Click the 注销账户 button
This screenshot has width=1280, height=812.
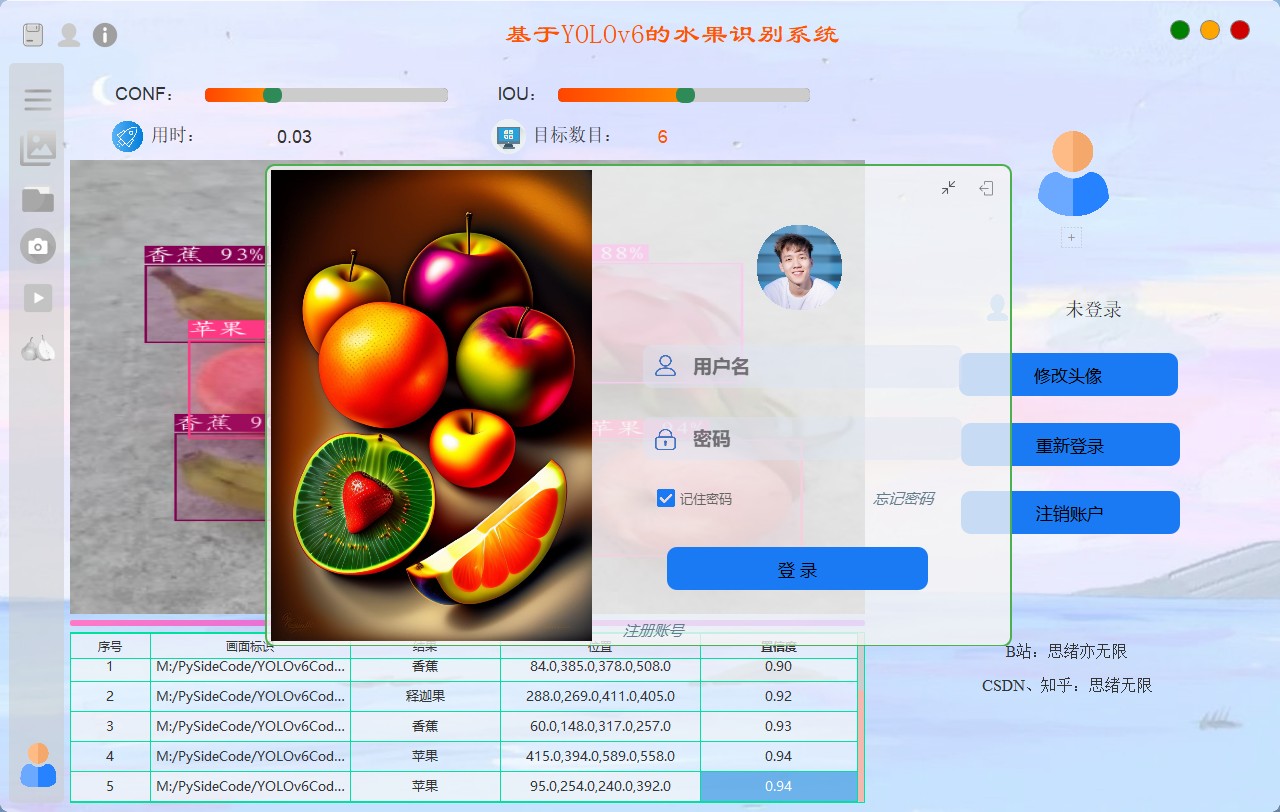click(1070, 513)
